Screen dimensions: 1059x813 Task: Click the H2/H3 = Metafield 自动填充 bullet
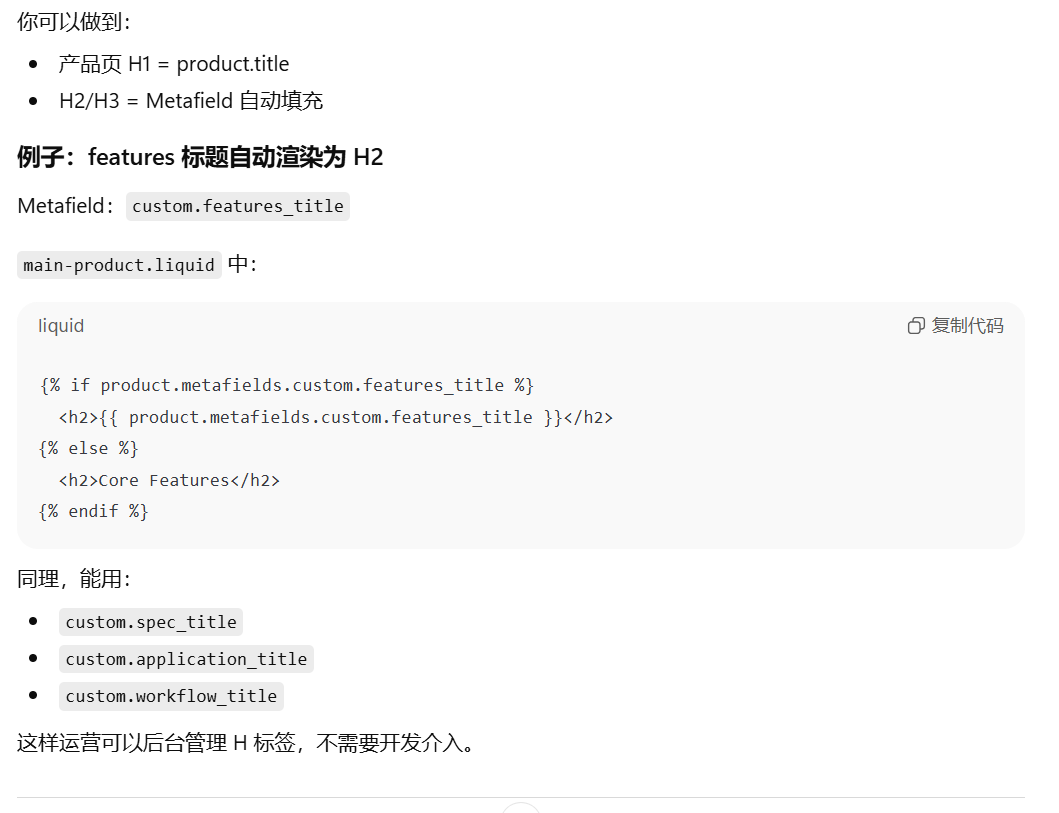[190, 101]
